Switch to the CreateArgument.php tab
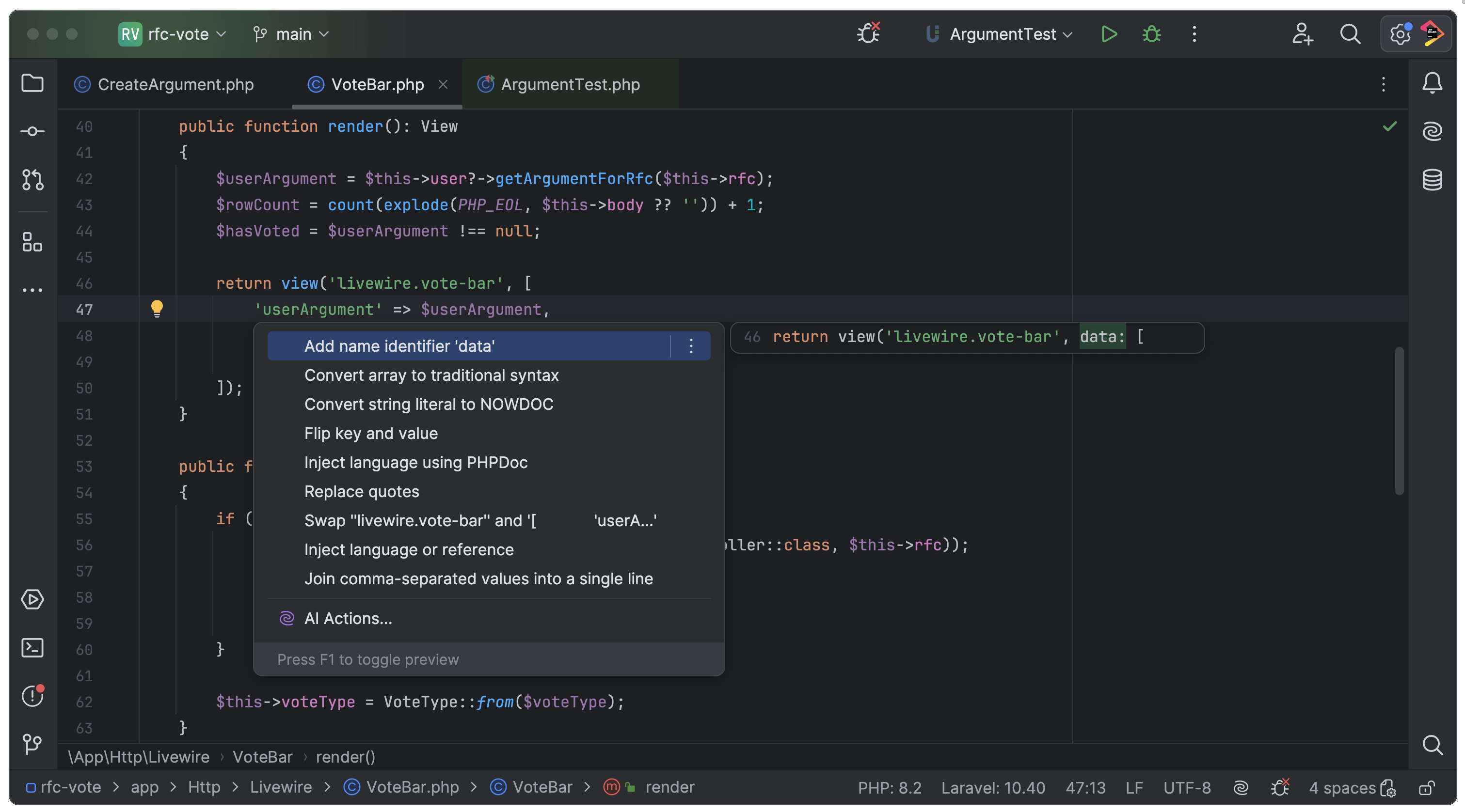 (175, 85)
